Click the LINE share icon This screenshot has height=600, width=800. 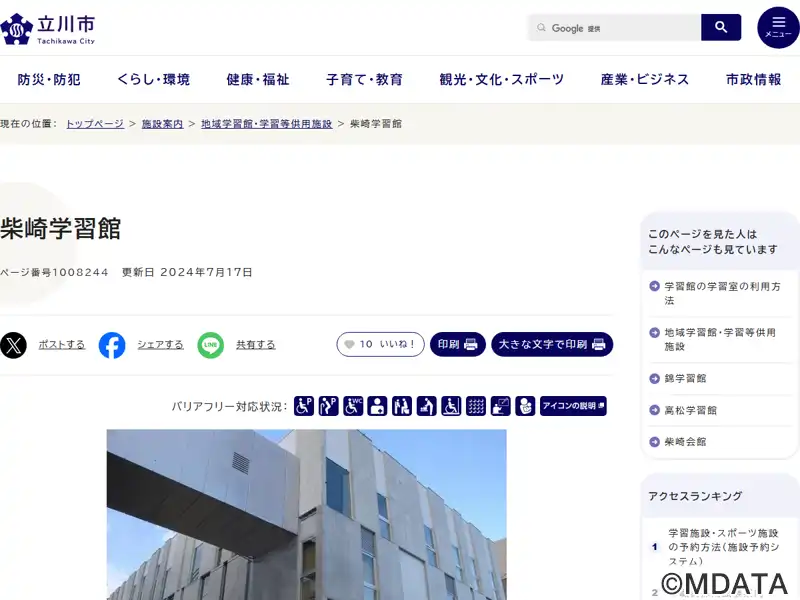pyautogui.click(x=211, y=345)
